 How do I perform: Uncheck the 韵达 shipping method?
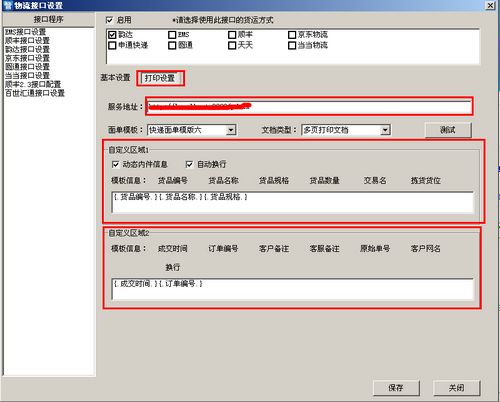112,35
